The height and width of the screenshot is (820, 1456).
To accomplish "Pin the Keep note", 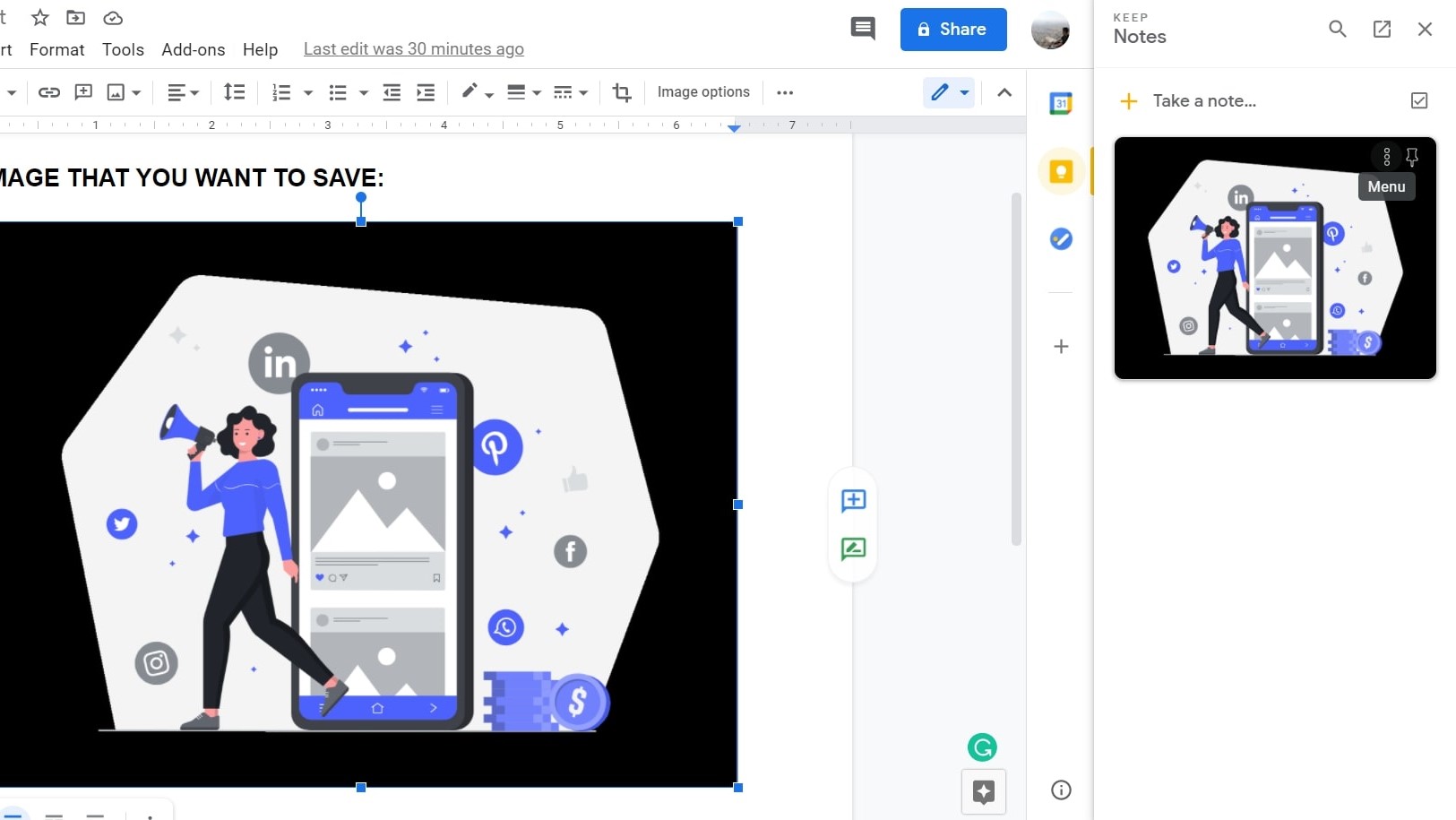I will click(x=1412, y=157).
